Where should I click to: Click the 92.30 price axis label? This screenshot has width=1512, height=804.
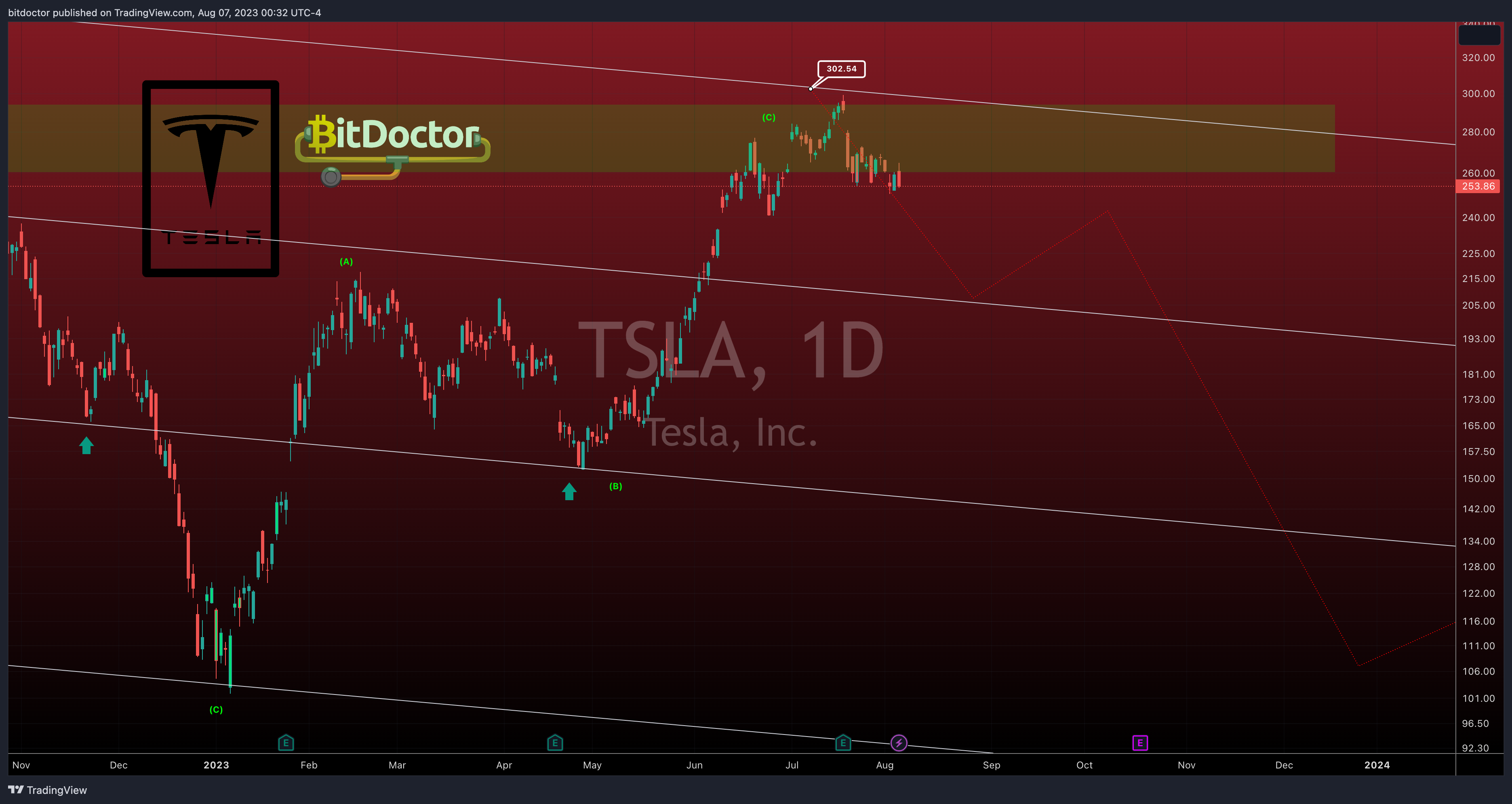[1476, 748]
